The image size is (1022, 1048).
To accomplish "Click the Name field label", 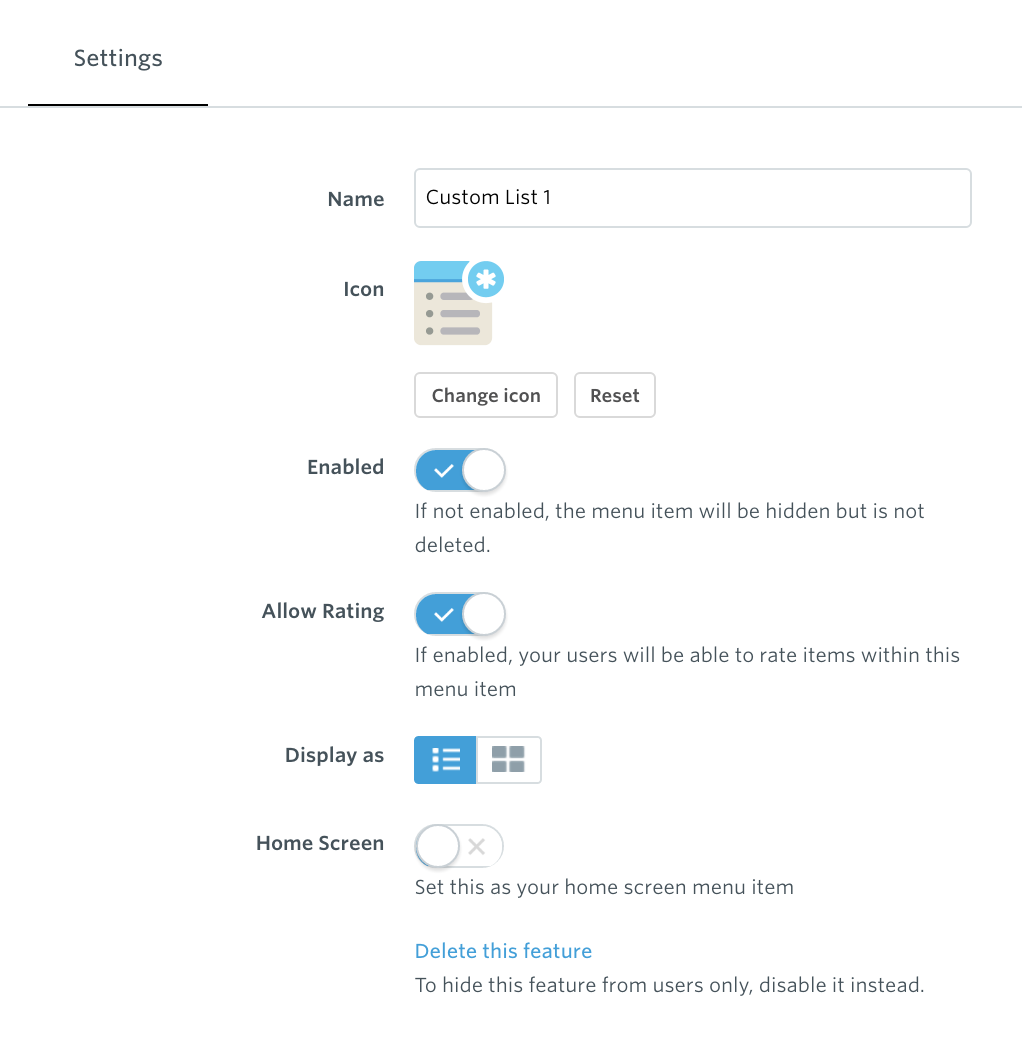I will click(356, 199).
